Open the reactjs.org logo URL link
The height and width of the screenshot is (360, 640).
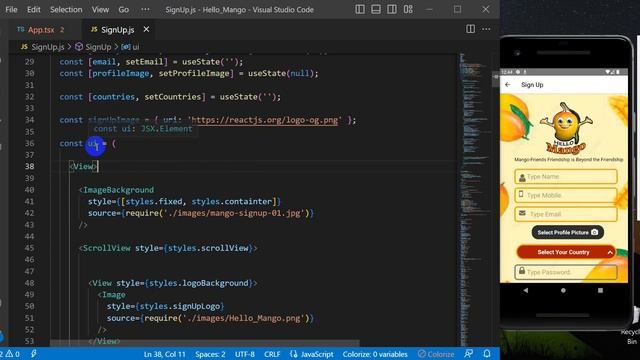point(264,120)
